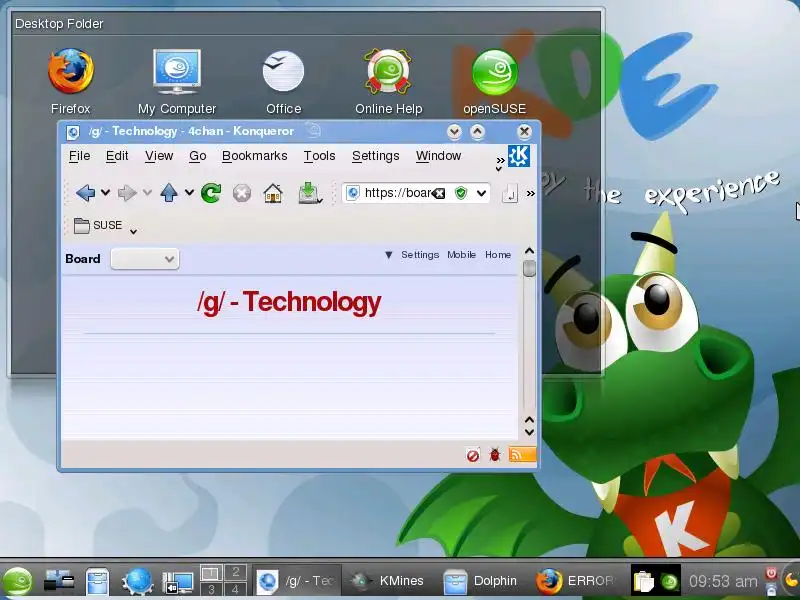Open the Up button dropdown arrow
The image size is (800, 600).
pos(189,192)
